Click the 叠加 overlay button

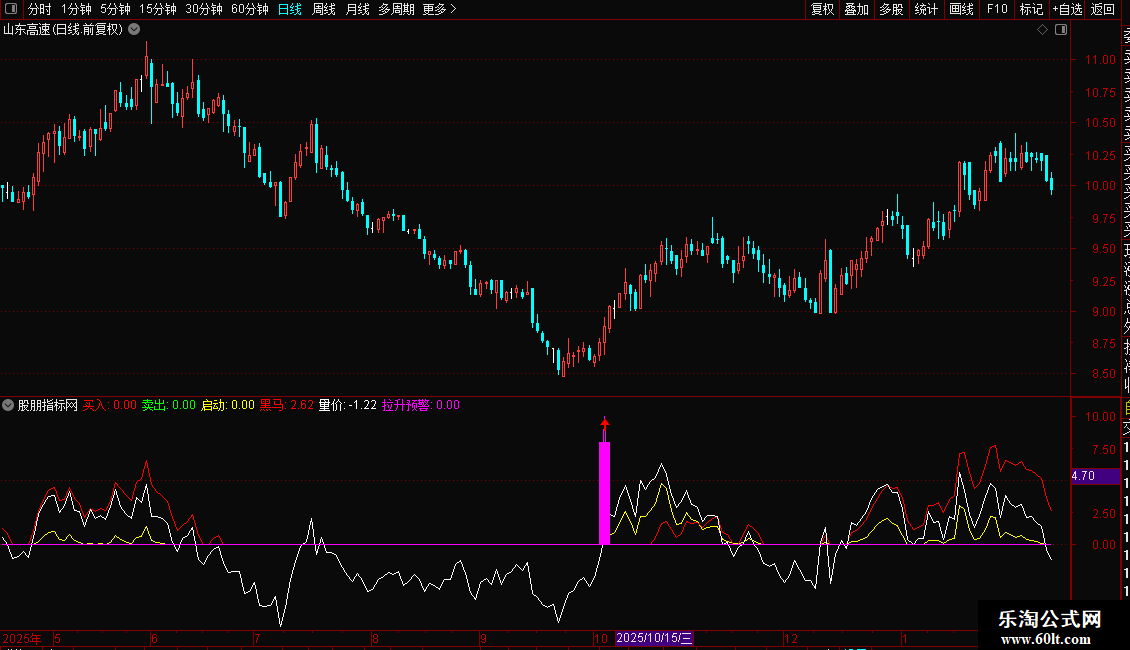click(x=856, y=9)
